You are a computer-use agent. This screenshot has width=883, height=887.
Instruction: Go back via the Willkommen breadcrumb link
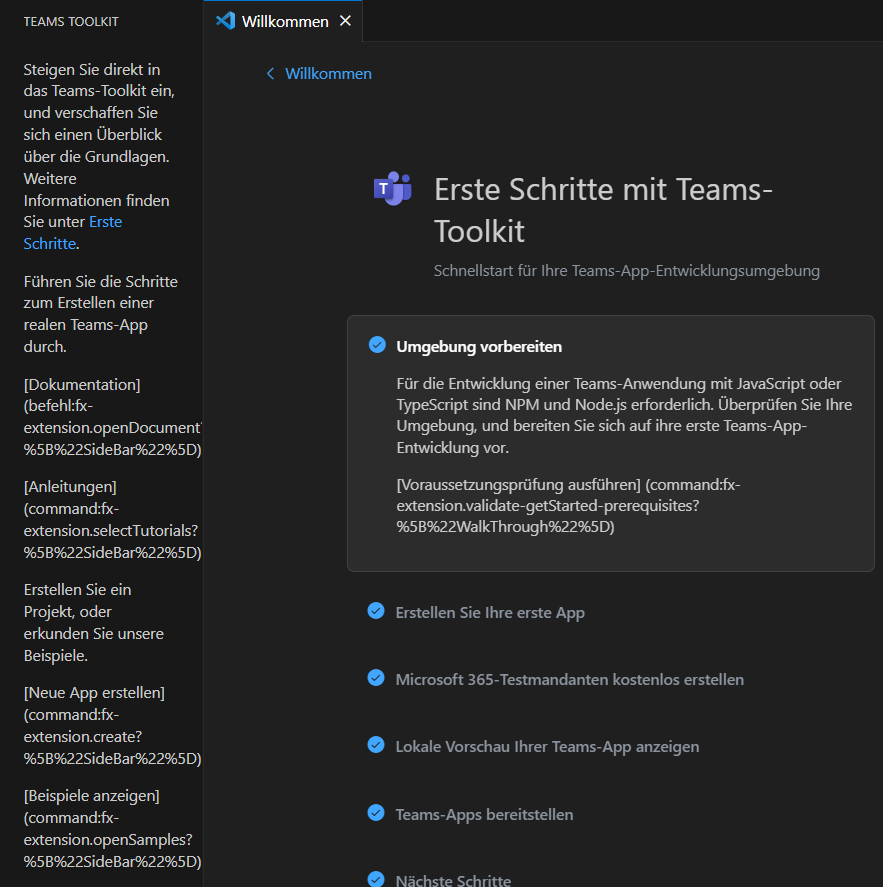click(328, 74)
